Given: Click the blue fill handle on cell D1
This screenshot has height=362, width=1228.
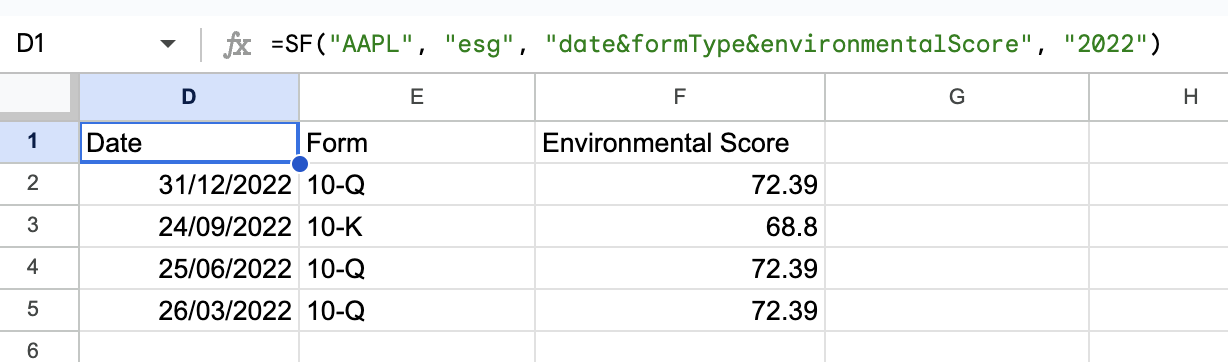Looking at the screenshot, I should (x=299, y=164).
